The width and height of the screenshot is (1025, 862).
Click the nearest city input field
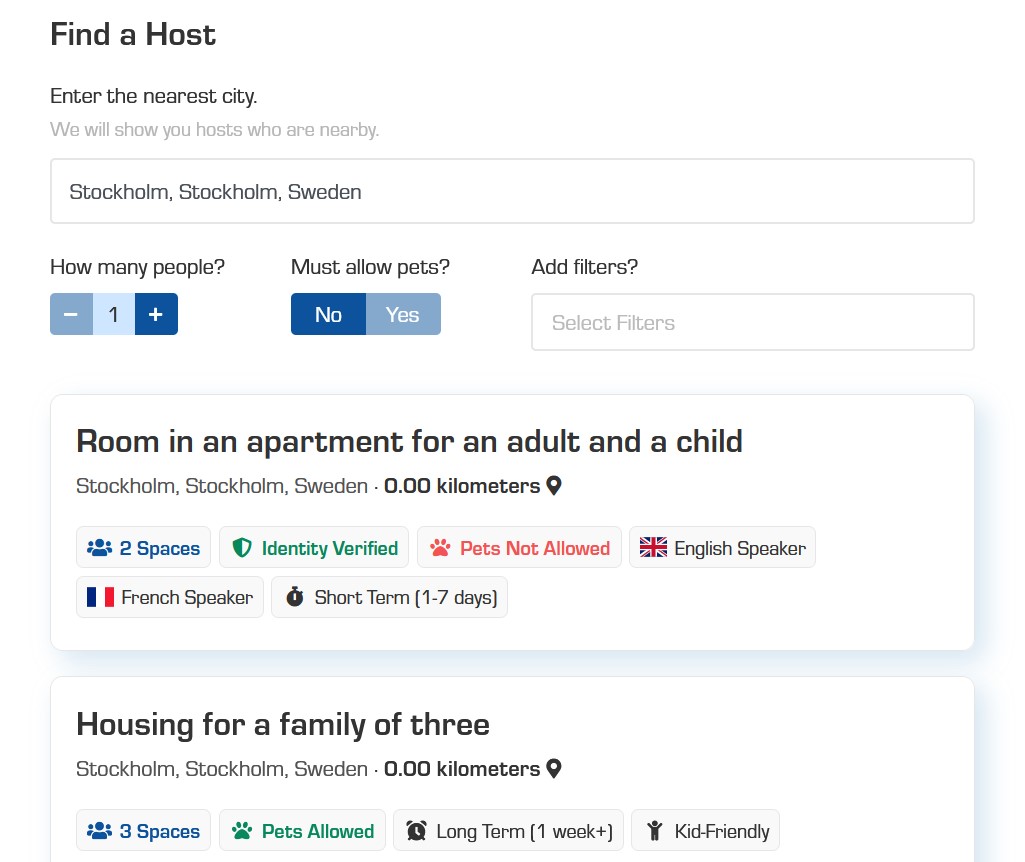tap(512, 192)
